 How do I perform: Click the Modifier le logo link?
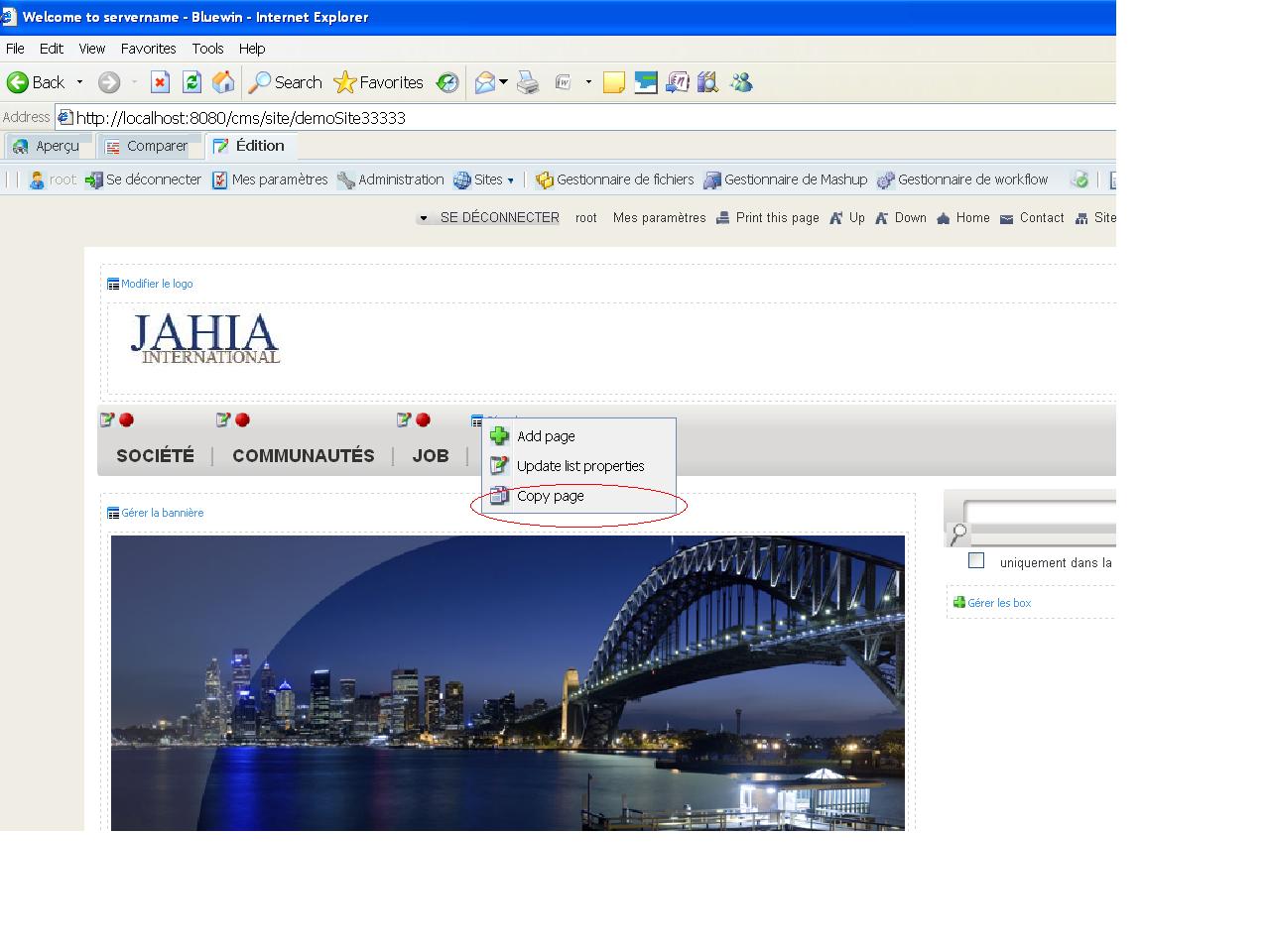pos(157,284)
